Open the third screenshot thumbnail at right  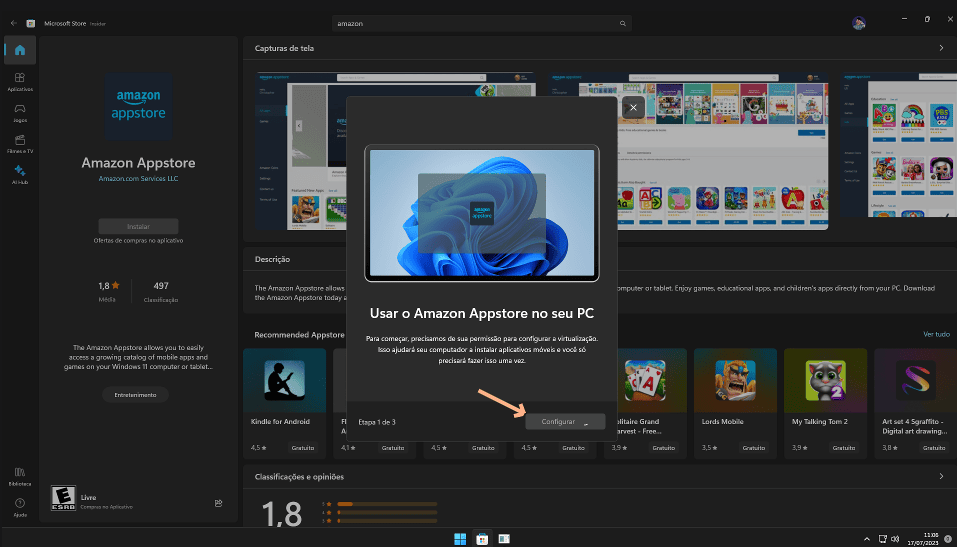click(x=898, y=145)
